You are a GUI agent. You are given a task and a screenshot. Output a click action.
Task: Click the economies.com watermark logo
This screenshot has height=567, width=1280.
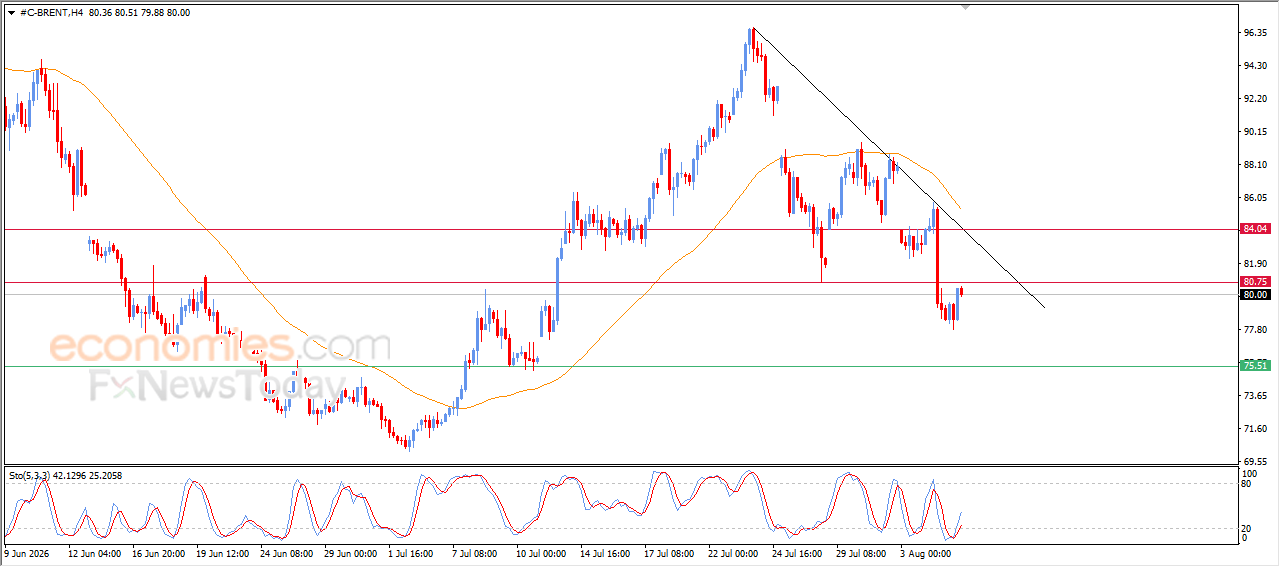point(220,347)
